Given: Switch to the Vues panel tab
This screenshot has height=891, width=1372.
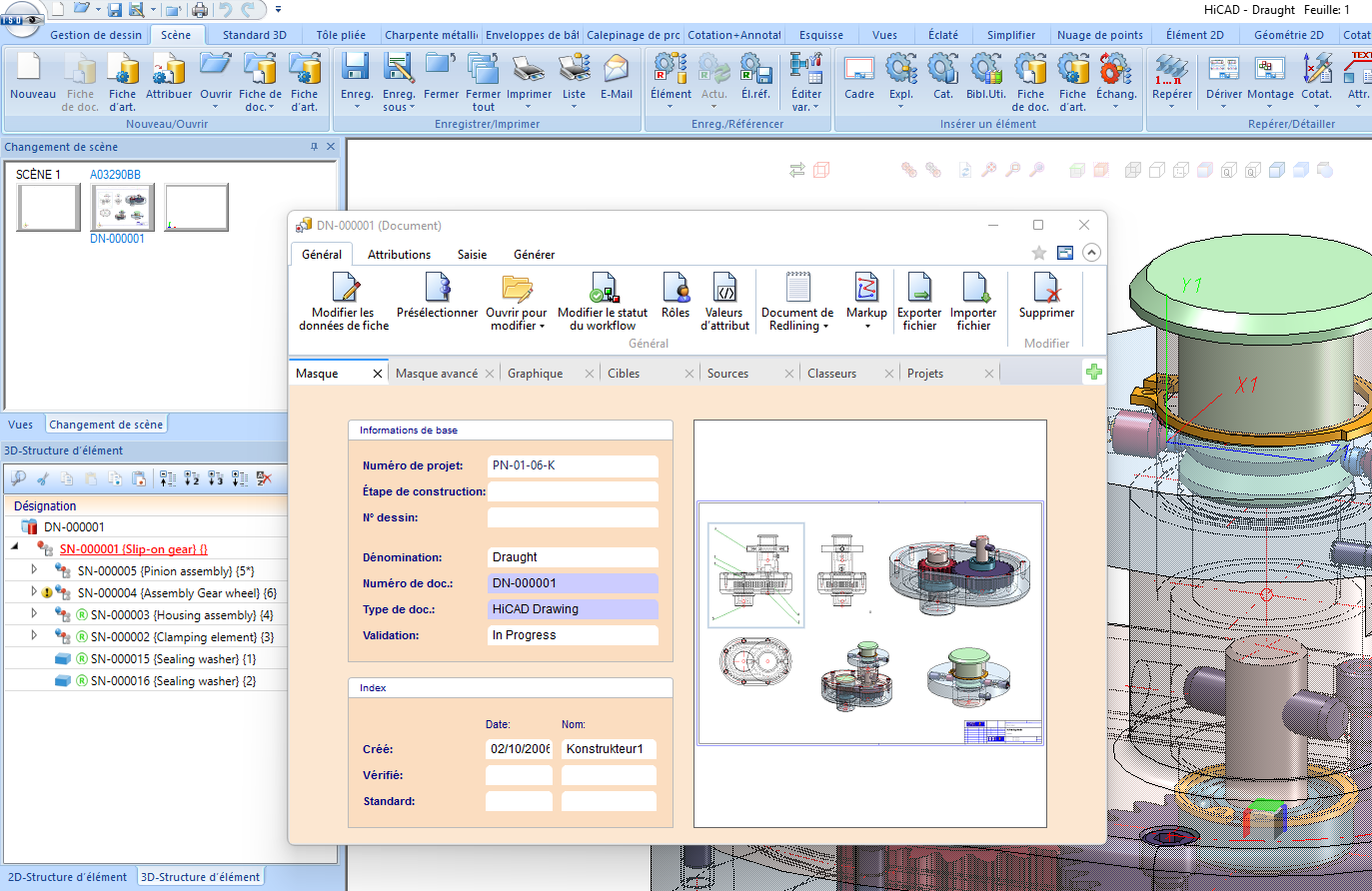Looking at the screenshot, I should click(x=21, y=425).
